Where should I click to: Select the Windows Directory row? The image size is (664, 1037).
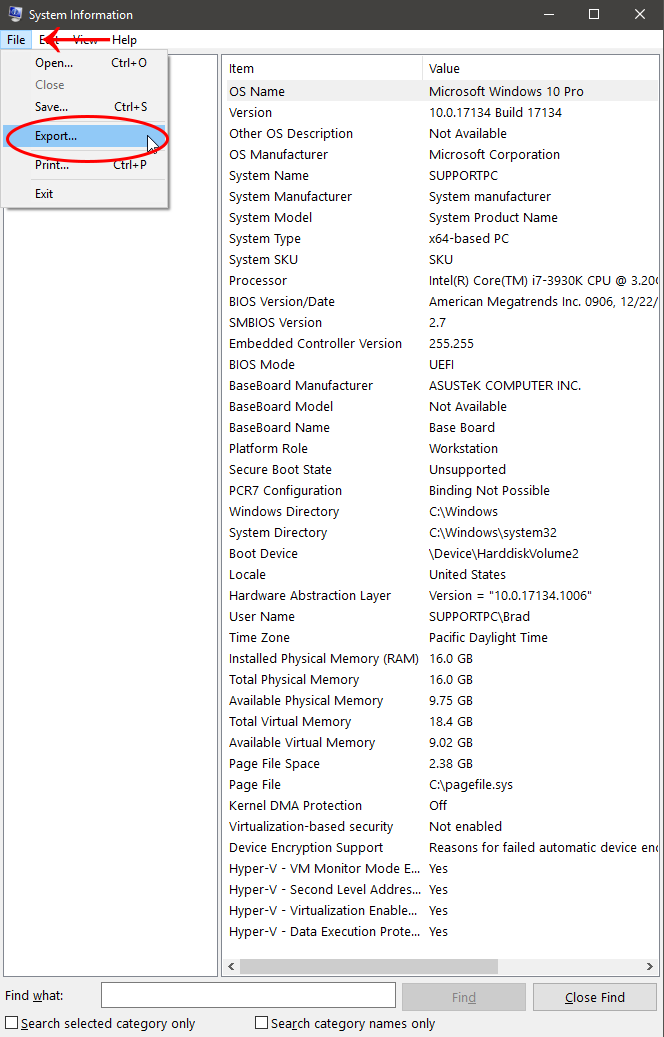coord(442,512)
